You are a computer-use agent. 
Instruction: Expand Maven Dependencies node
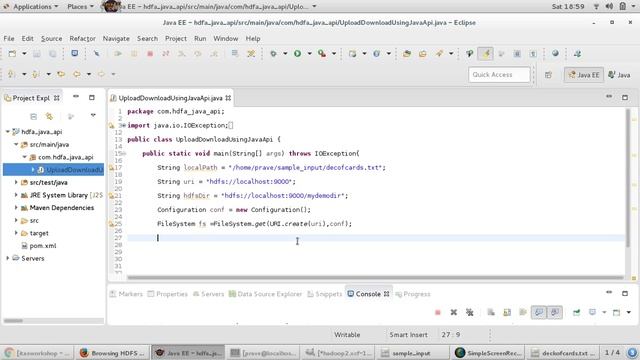tap(16, 208)
